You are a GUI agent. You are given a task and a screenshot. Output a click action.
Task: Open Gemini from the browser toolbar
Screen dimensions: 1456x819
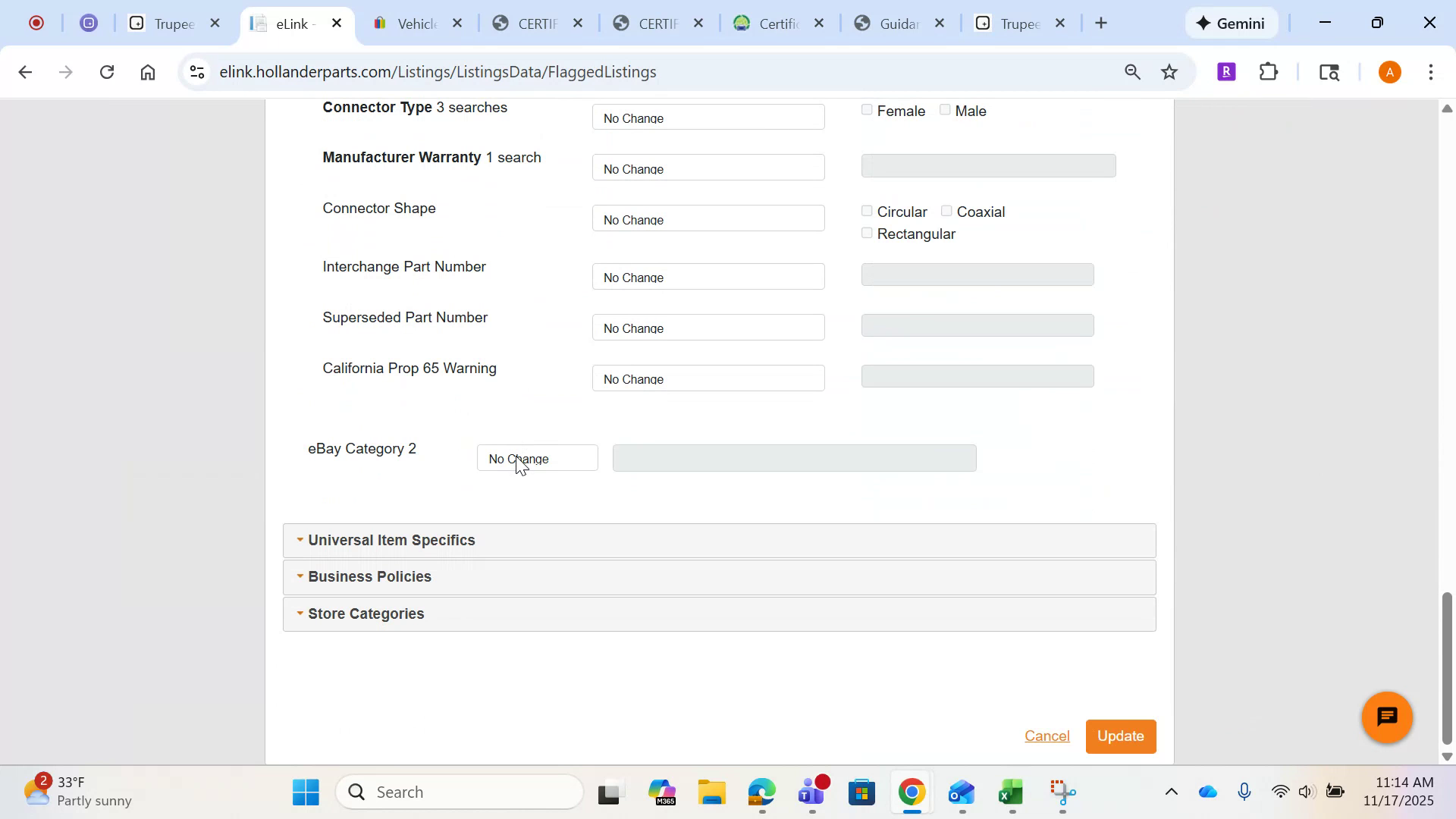pos(1230,23)
